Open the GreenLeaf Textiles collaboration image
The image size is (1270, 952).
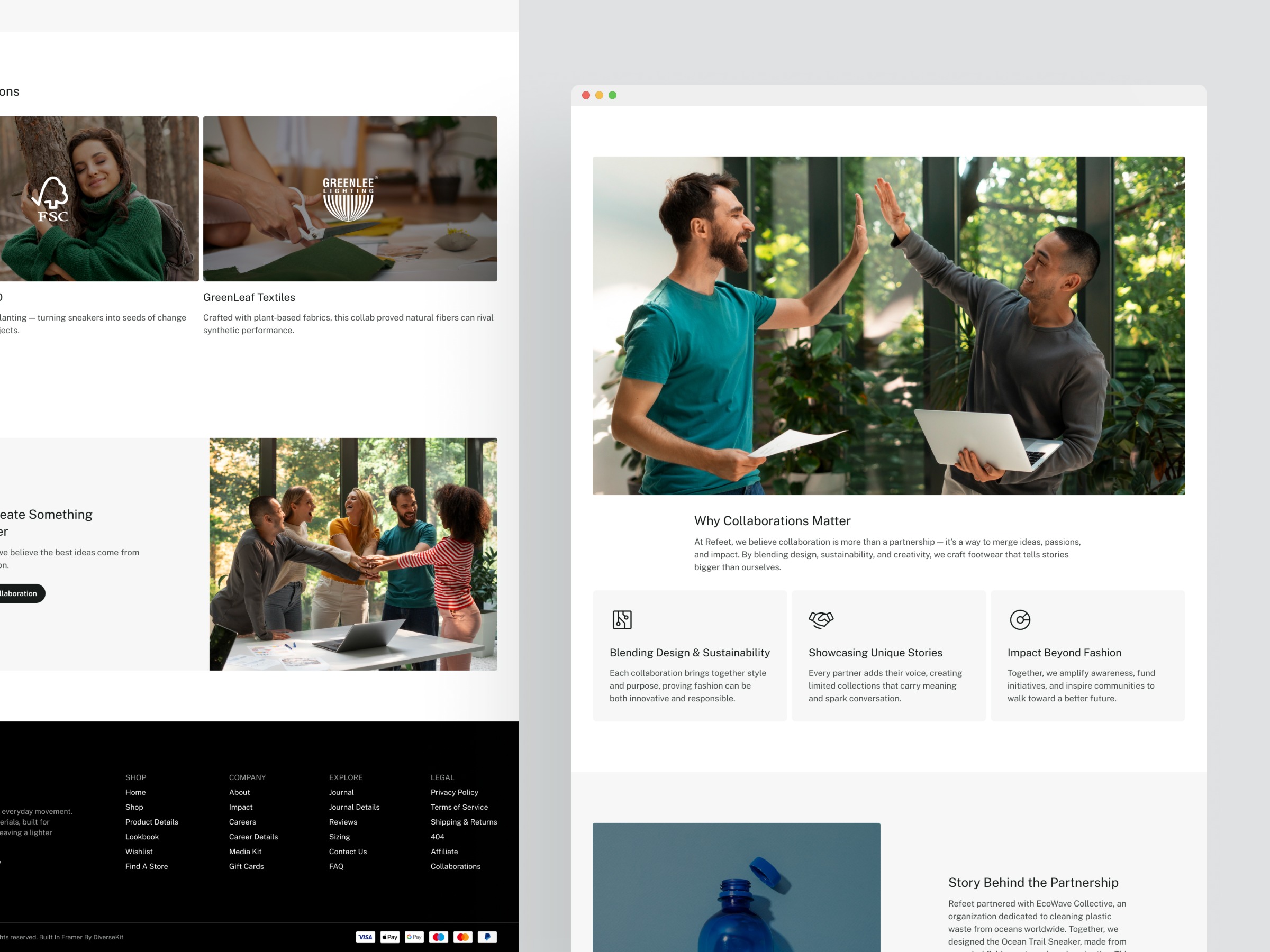(x=350, y=198)
